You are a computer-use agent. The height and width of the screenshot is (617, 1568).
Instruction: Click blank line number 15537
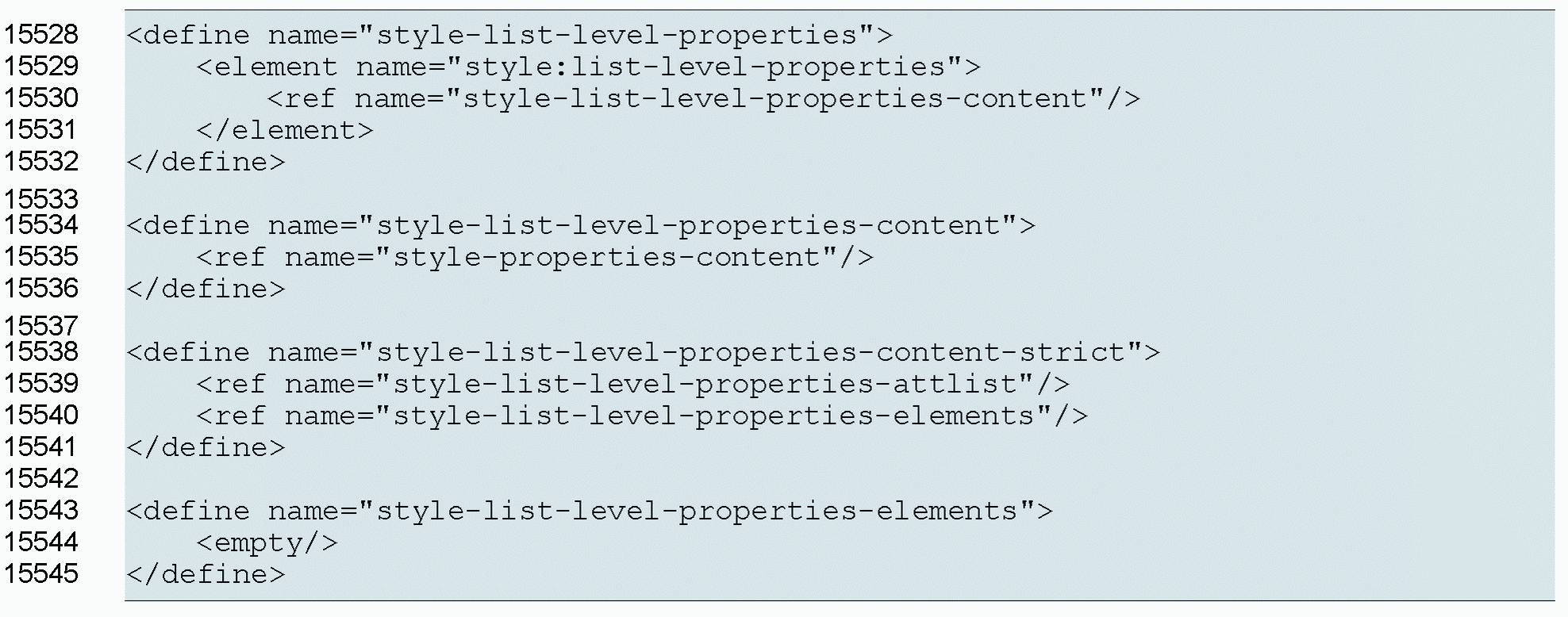pos(41,325)
